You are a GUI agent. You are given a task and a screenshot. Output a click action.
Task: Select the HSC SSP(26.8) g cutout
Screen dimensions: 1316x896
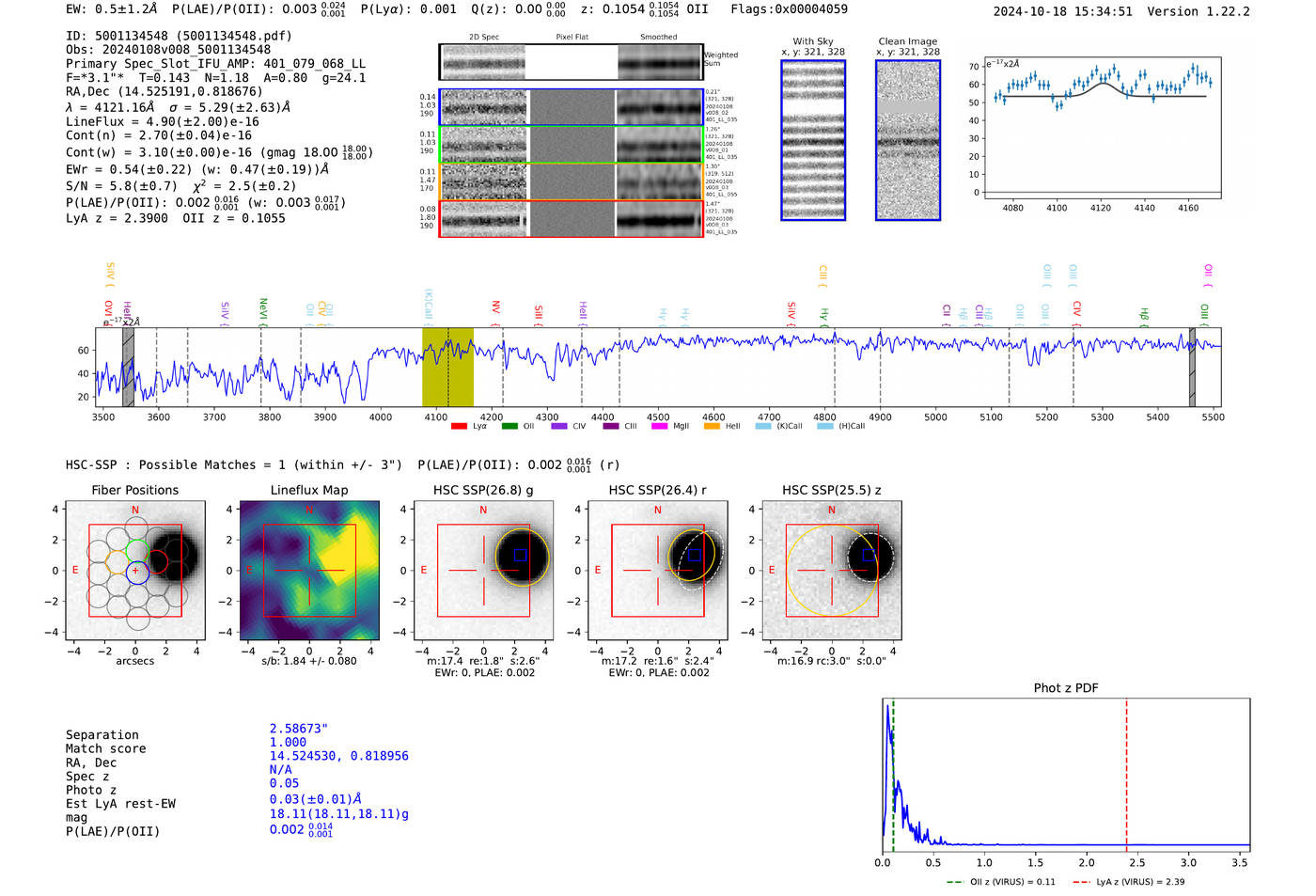483,571
